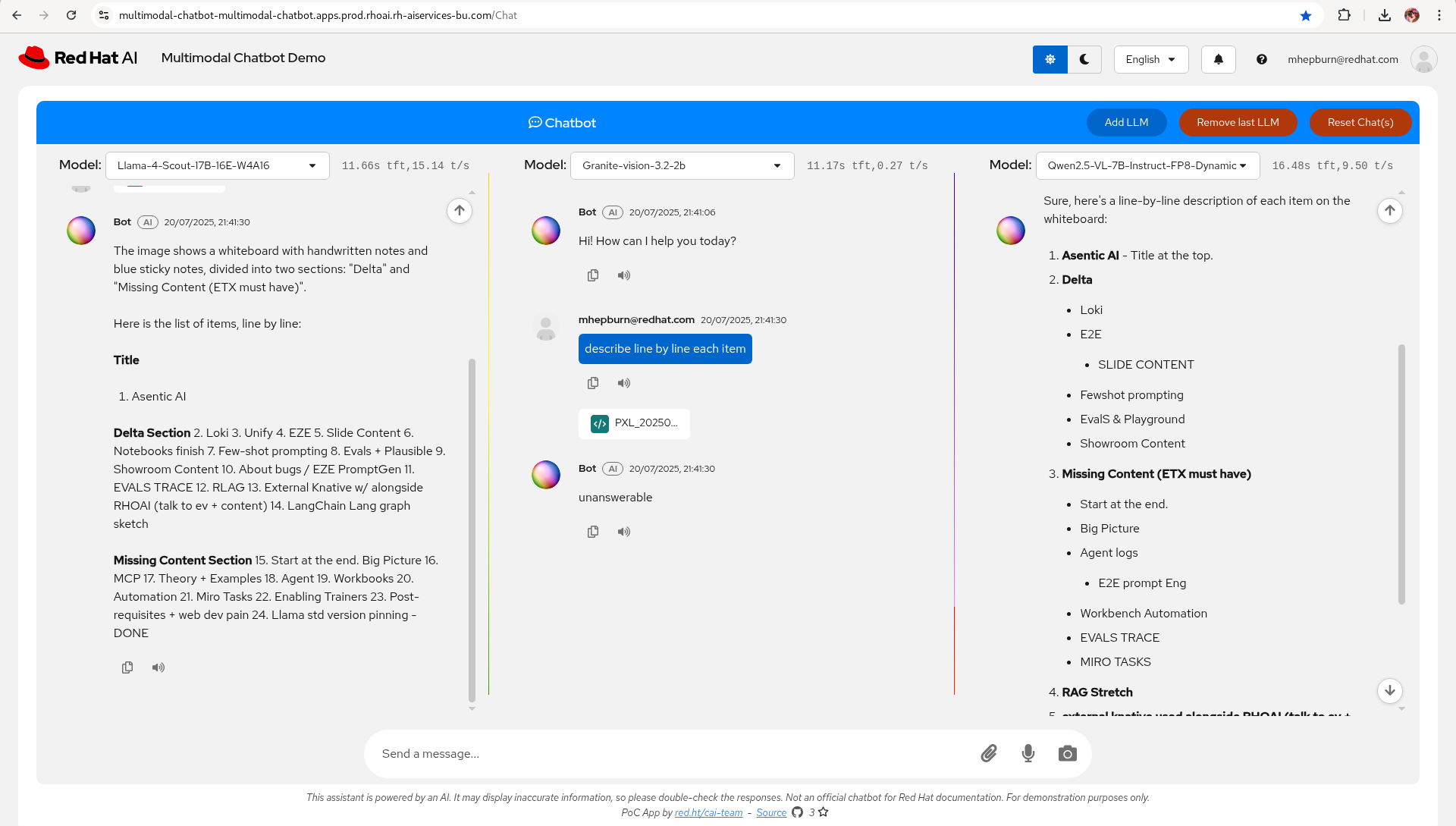Click the Add LLM button
This screenshot has height=826, width=1456.
pos(1126,122)
